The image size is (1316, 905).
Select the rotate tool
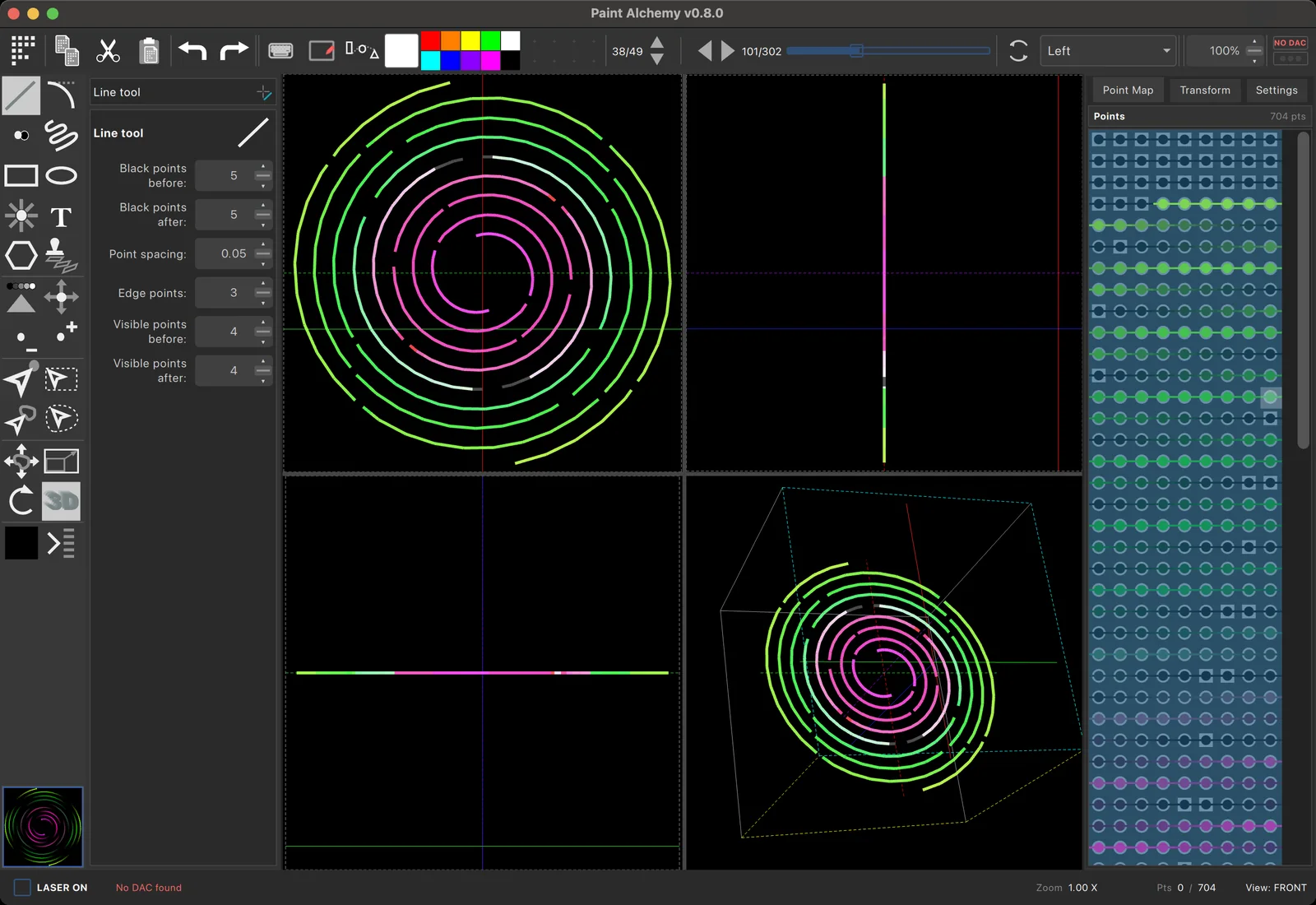click(21, 501)
